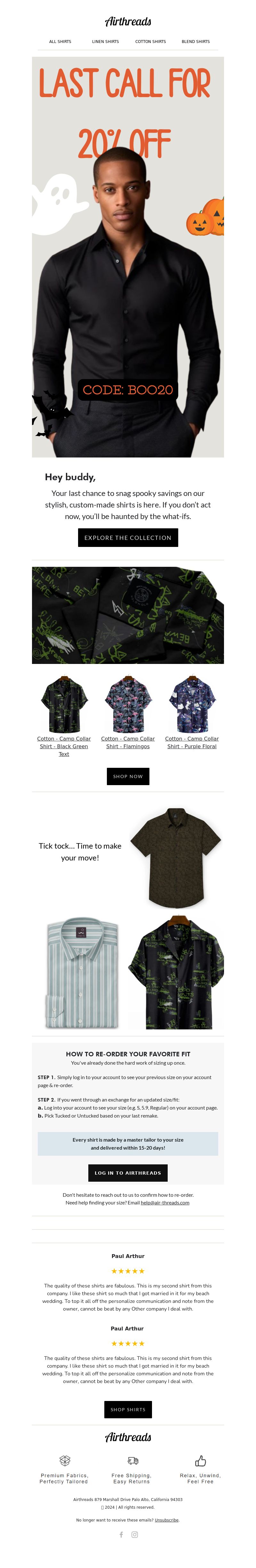Click the Facebook icon in the footer
256x1568 pixels.
coord(121,1535)
